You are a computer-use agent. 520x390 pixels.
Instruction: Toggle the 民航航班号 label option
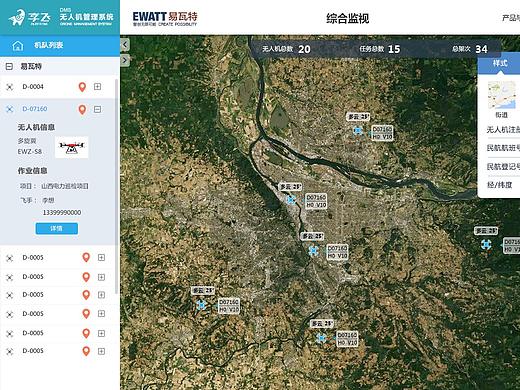[x=503, y=147]
